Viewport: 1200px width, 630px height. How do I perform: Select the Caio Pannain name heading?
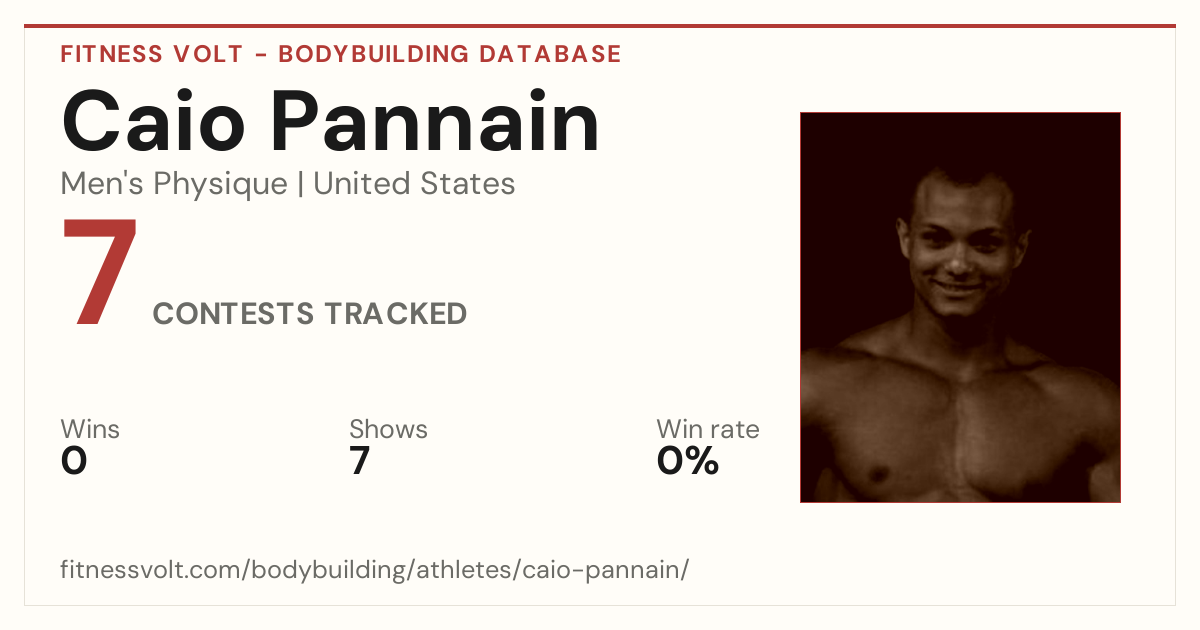point(330,122)
